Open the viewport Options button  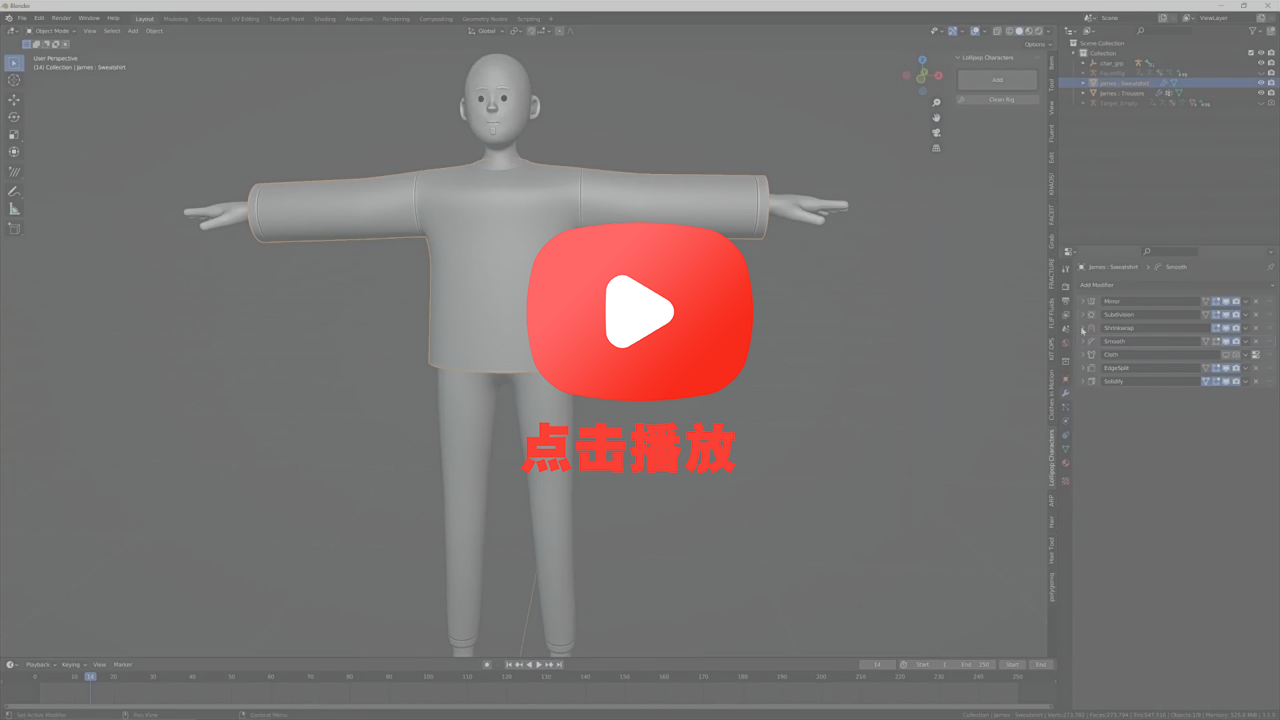(x=1036, y=44)
